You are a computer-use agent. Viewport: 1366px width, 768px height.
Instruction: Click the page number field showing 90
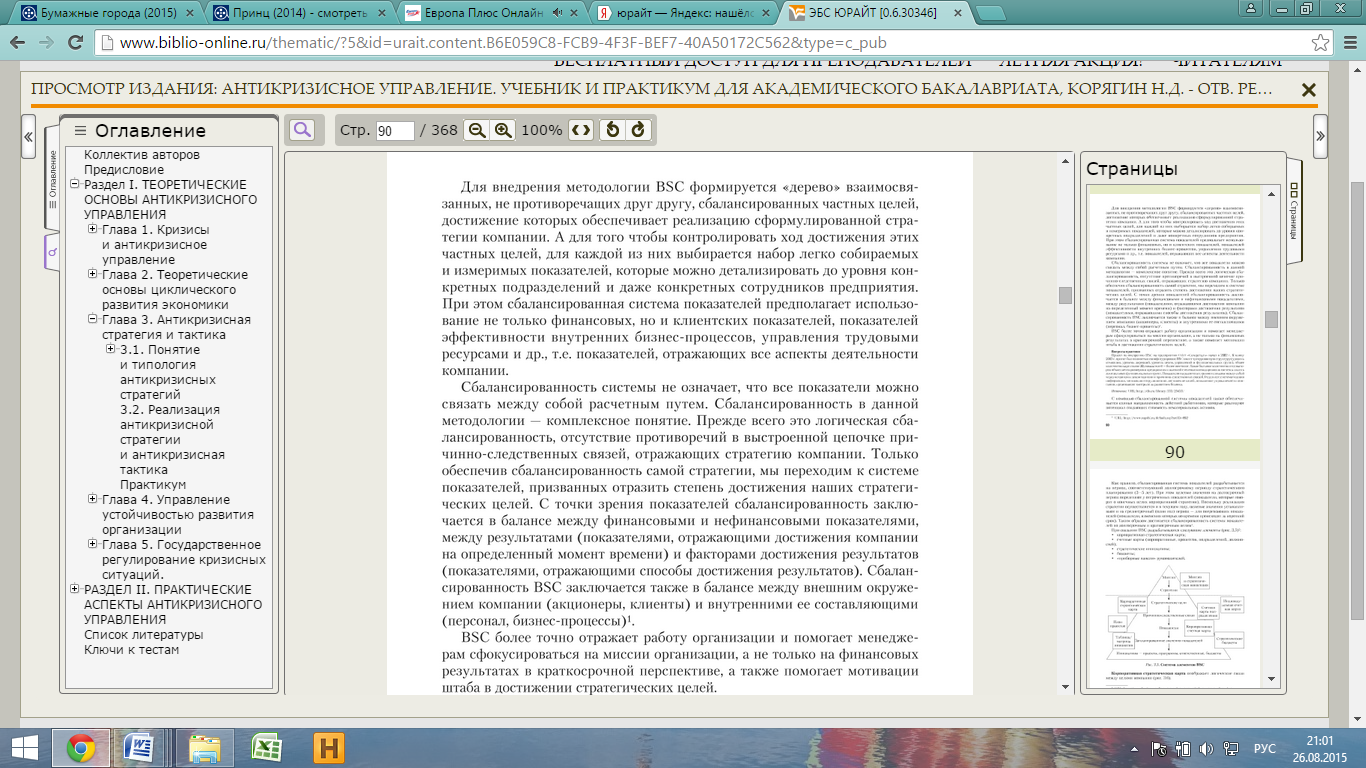(x=396, y=131)
